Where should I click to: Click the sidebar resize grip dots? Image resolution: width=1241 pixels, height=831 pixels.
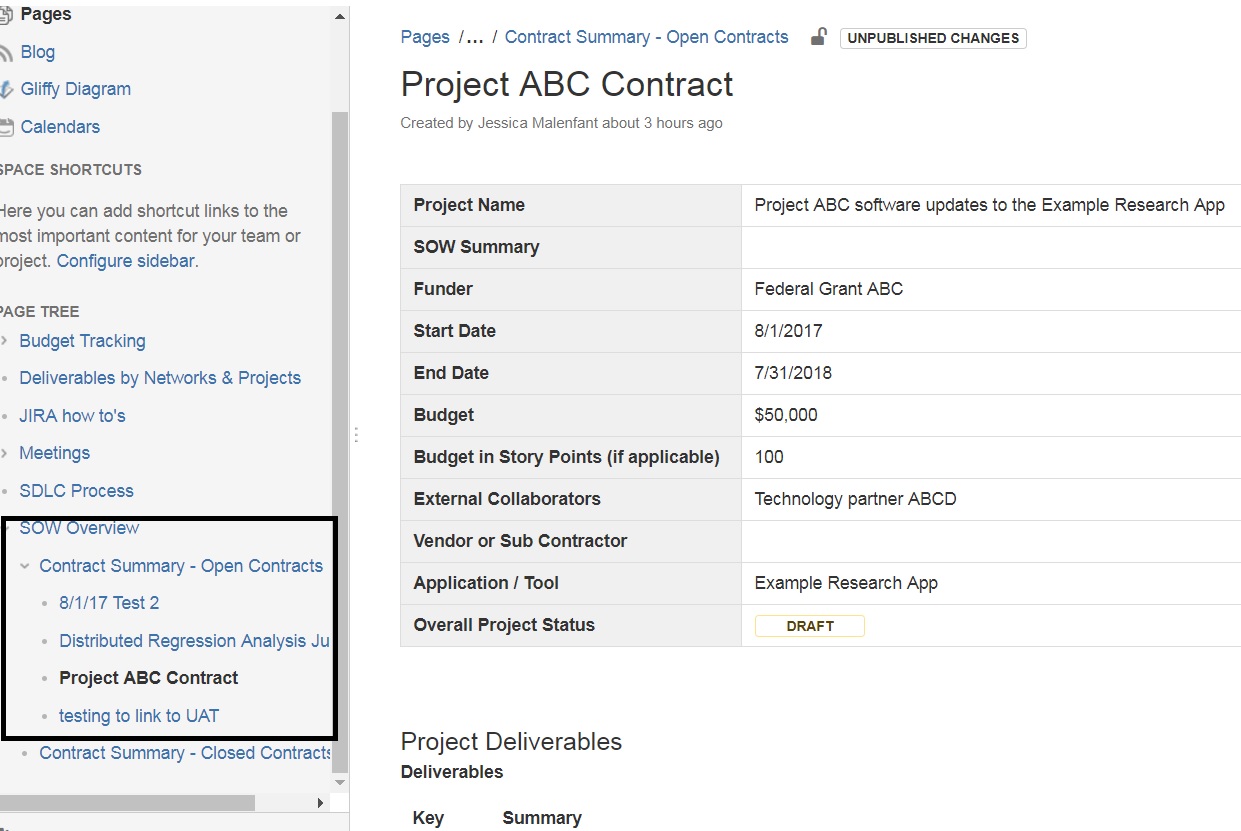click(x=356, y=433)
